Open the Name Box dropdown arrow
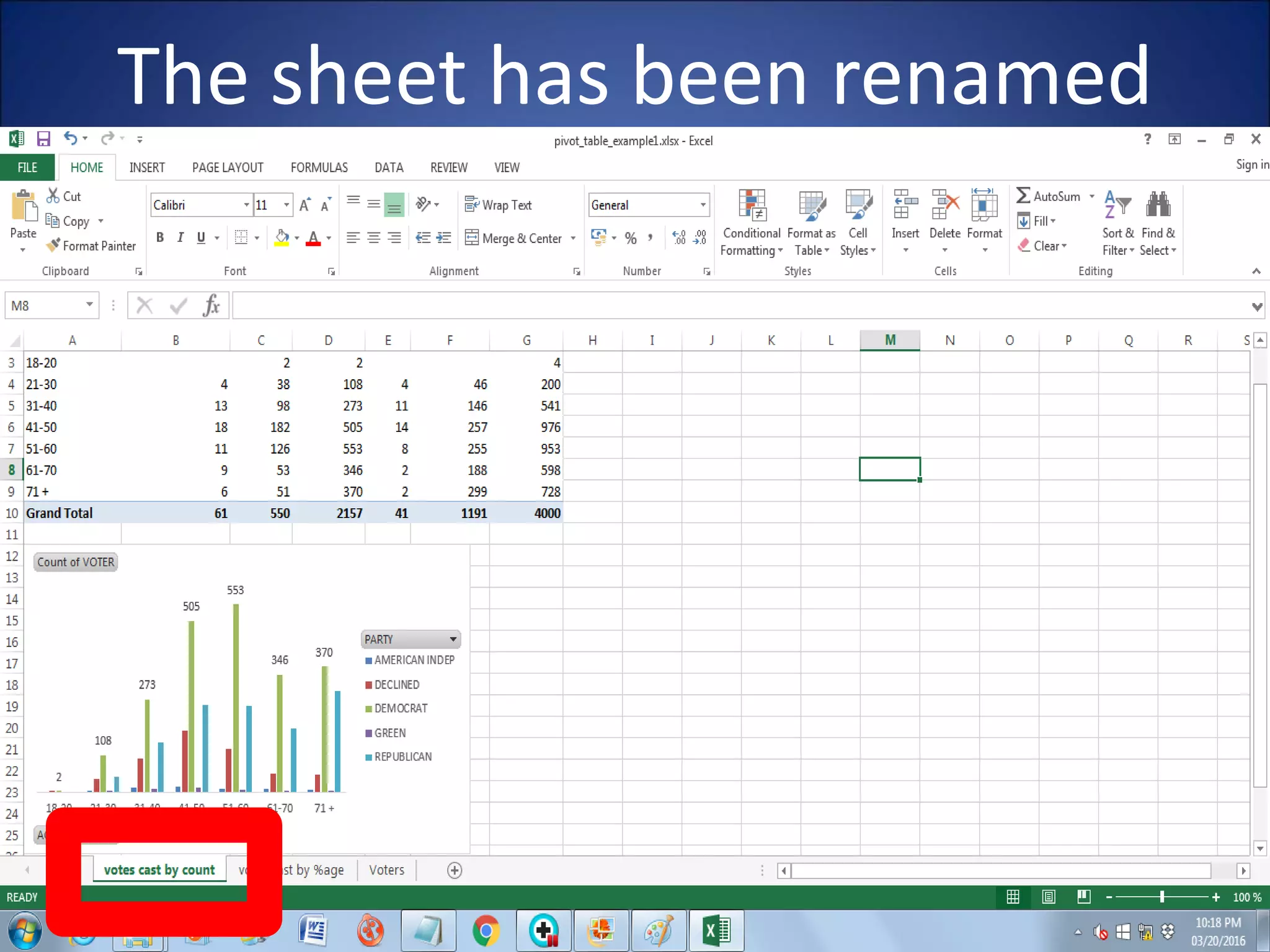The image size is (1270, 952). (x=89, y=304)
